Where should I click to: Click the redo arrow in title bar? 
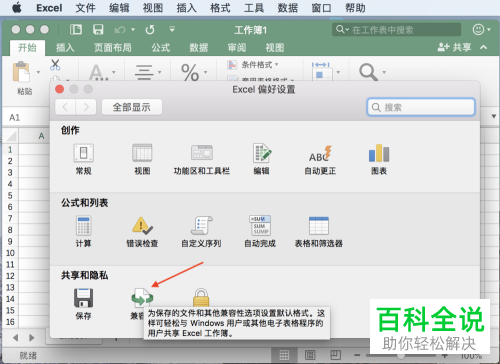(x=150, y=30)
